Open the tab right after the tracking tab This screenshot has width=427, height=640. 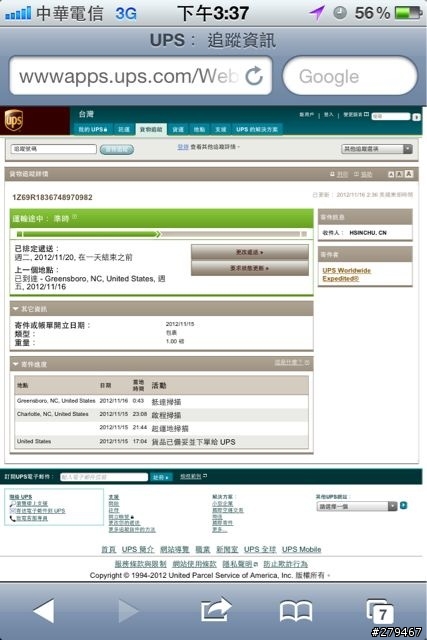point(178,129)
